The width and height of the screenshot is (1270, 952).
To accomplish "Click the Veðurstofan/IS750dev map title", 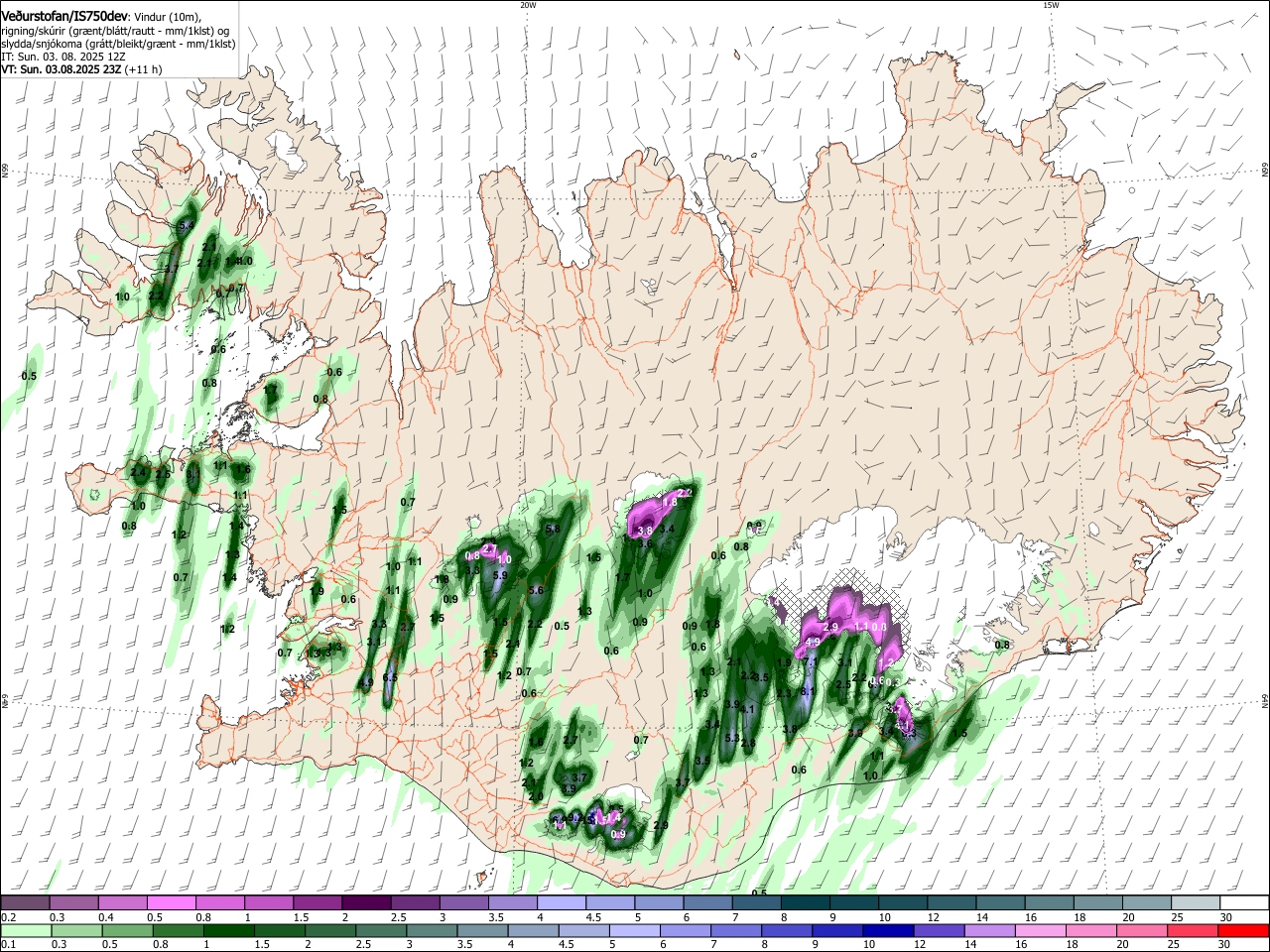I will [64, 16].
